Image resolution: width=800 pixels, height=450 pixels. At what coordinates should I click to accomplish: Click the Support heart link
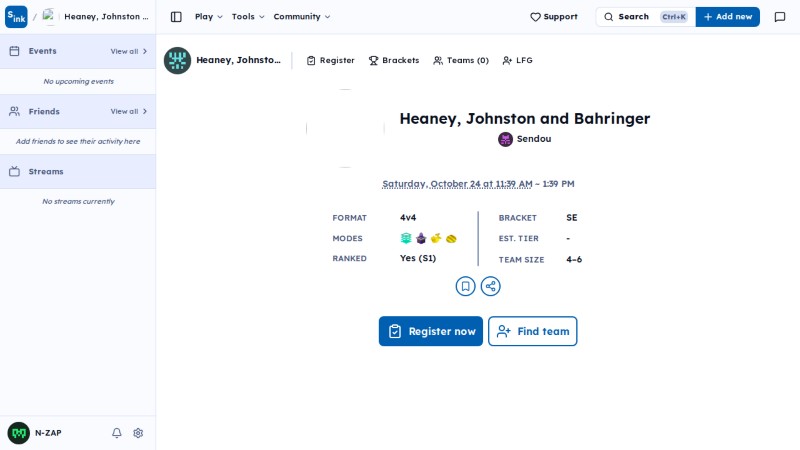pyautogui.click(x=554, y=17)
